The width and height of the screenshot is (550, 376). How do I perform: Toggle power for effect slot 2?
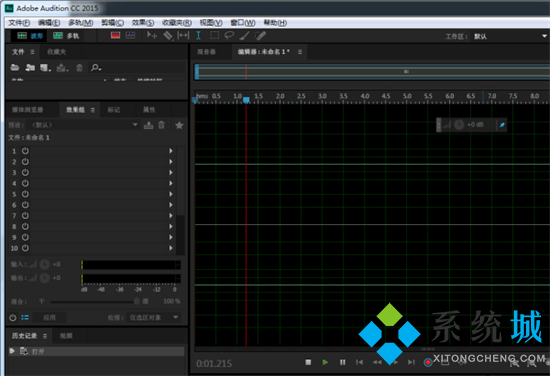(x=25, y=162)
